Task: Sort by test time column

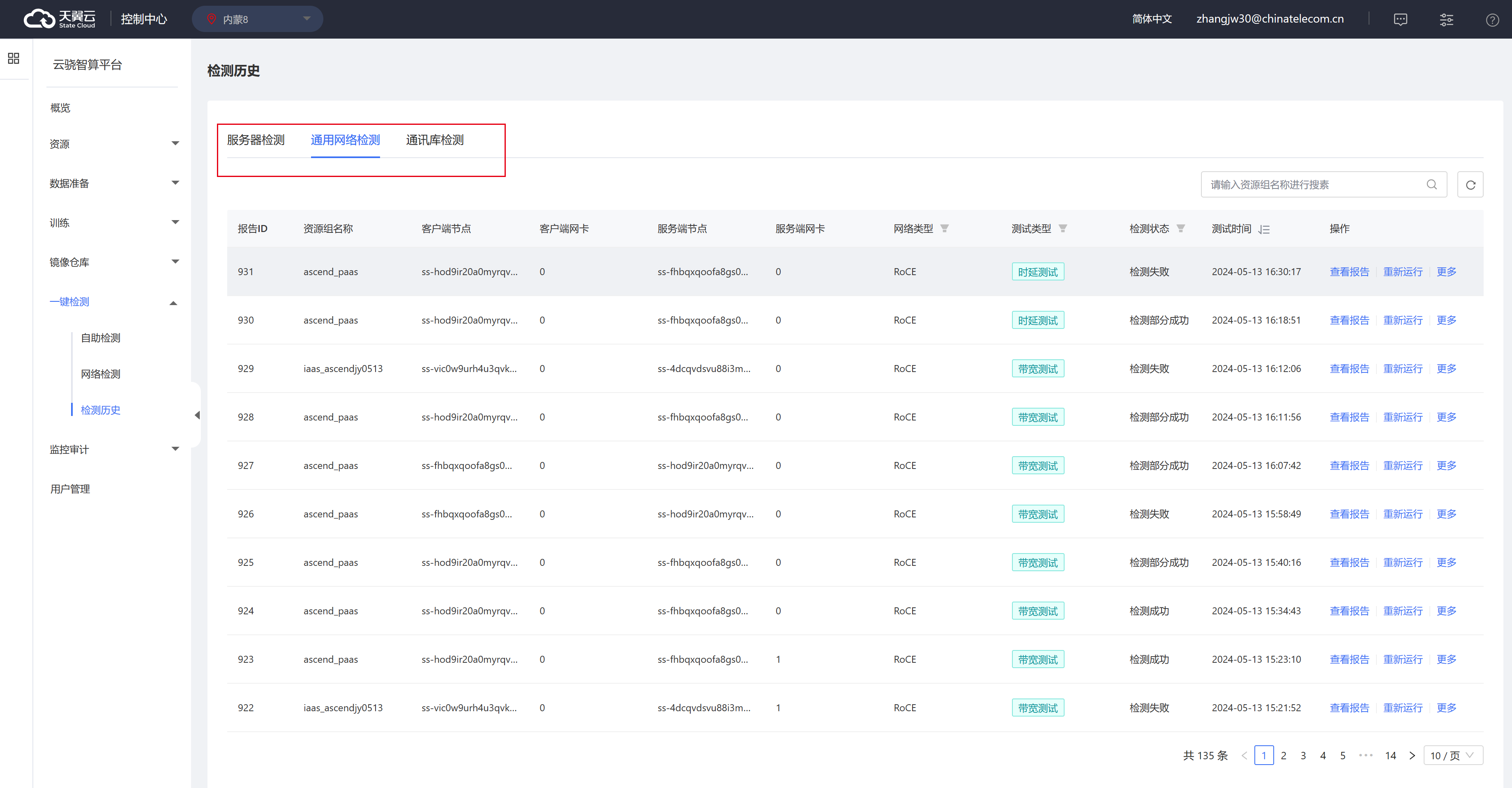Action: [1264, 229]
